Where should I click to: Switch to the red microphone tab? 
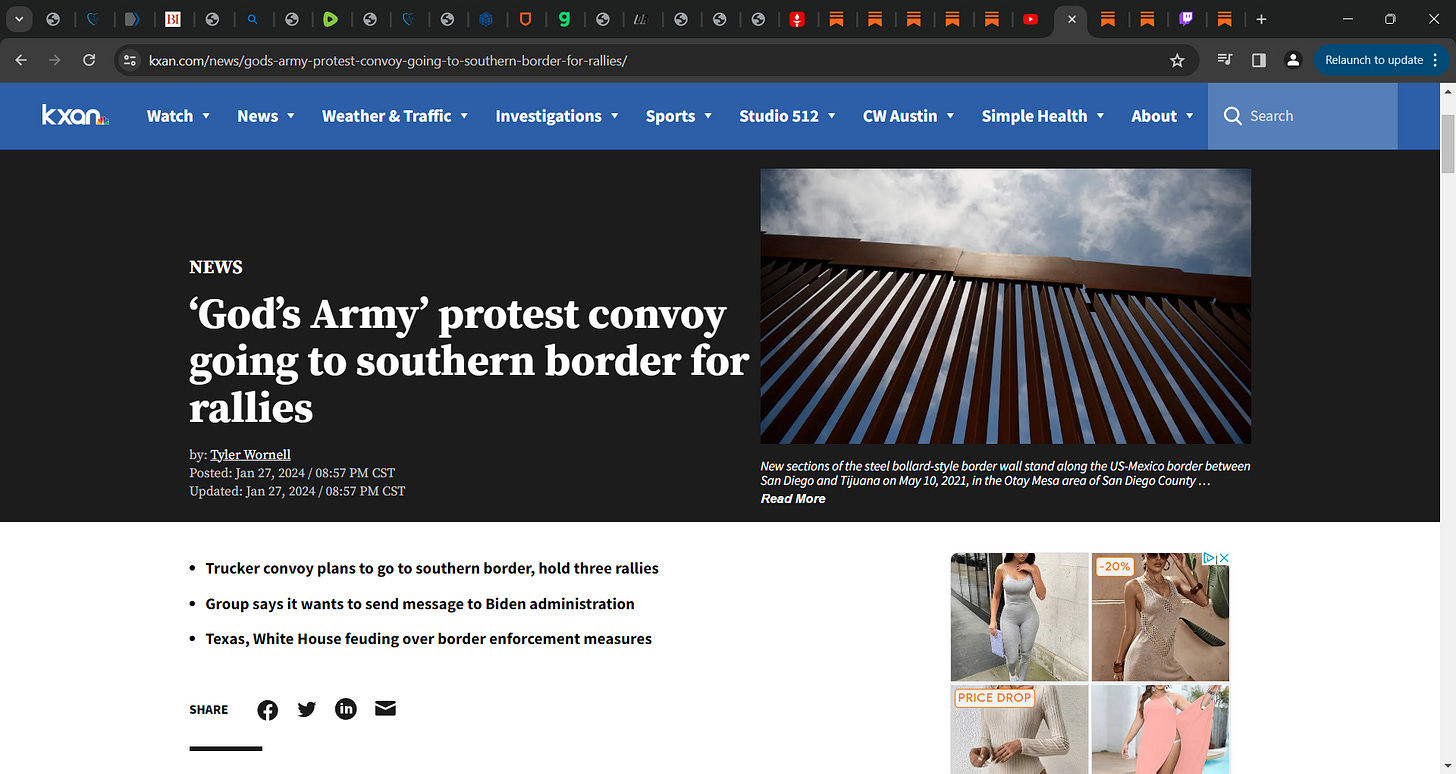click(x=797, y=19)
